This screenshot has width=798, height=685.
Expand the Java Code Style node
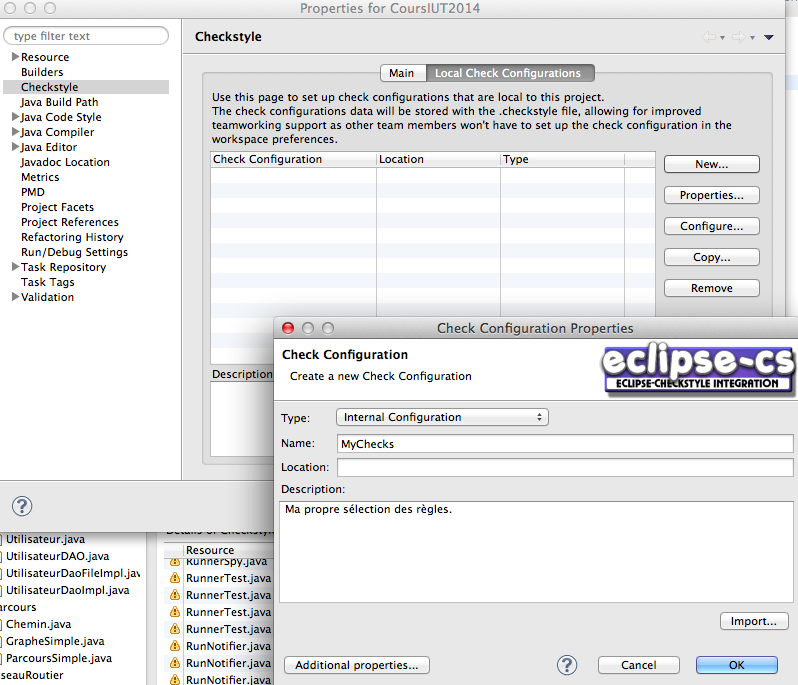[x=15, y=117]
